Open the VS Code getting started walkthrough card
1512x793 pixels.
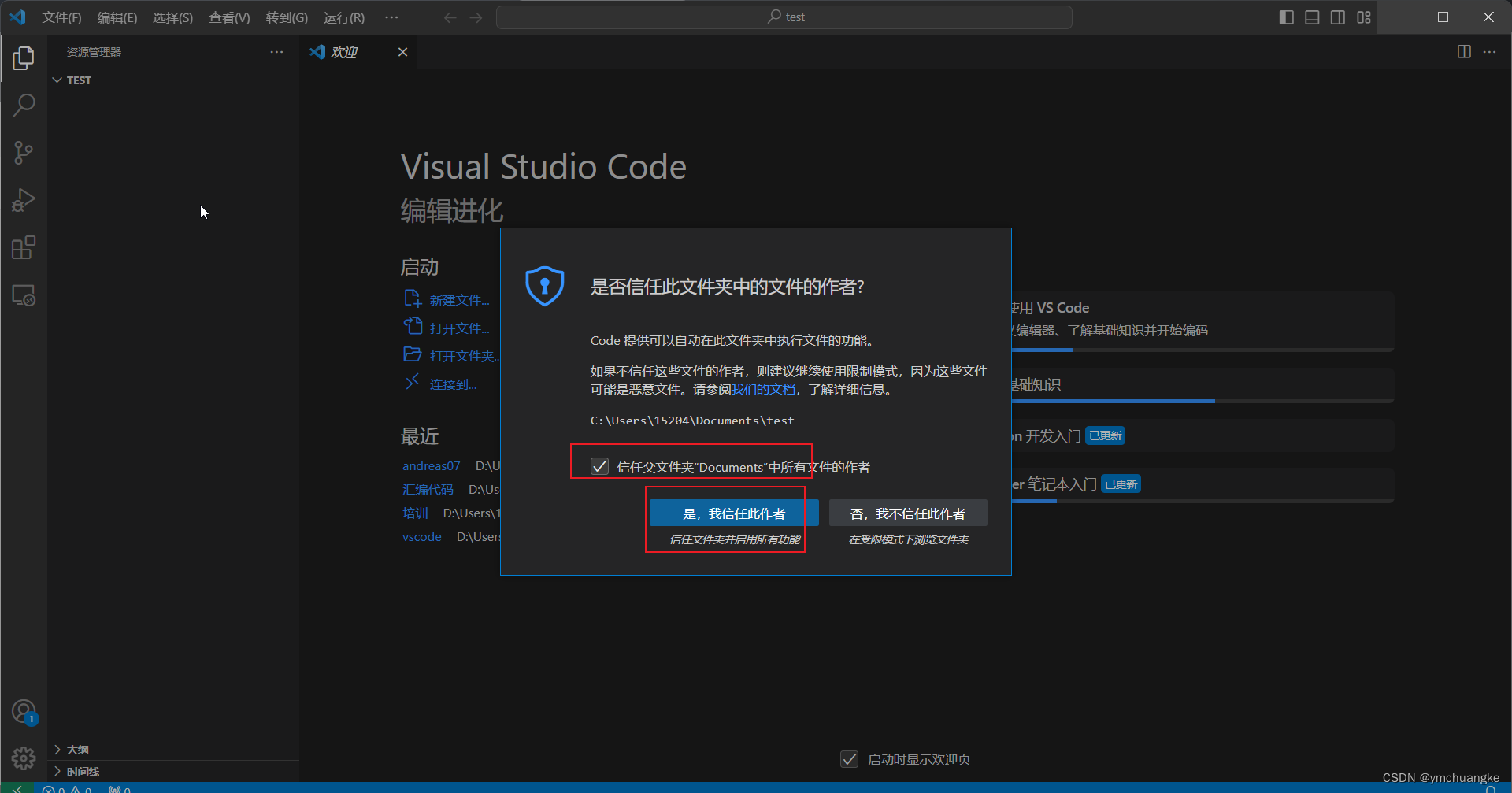pos(1203,321)
